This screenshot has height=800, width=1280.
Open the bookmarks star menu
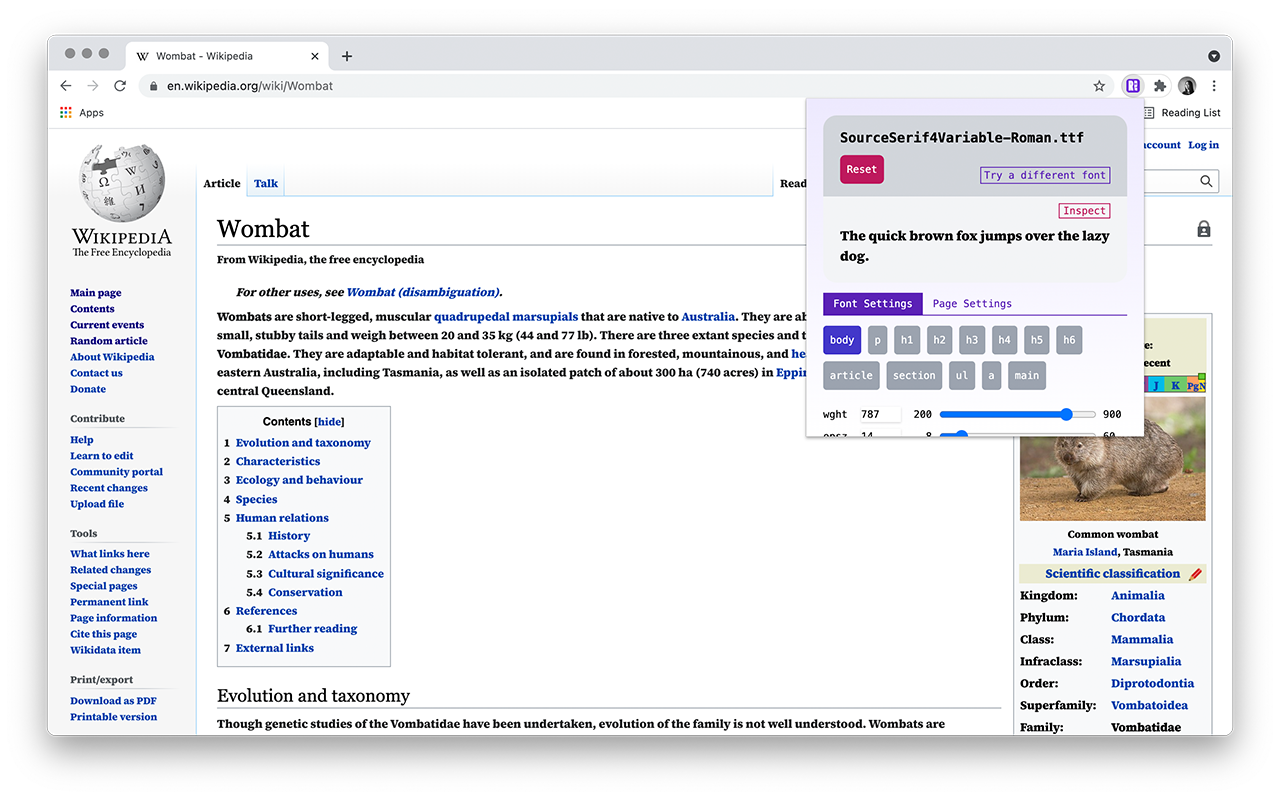pos(1099,86)
